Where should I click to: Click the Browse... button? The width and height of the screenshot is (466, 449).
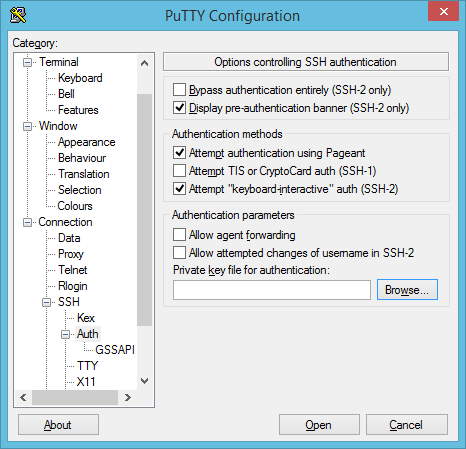pyautogui.click(x=407, y=290)
